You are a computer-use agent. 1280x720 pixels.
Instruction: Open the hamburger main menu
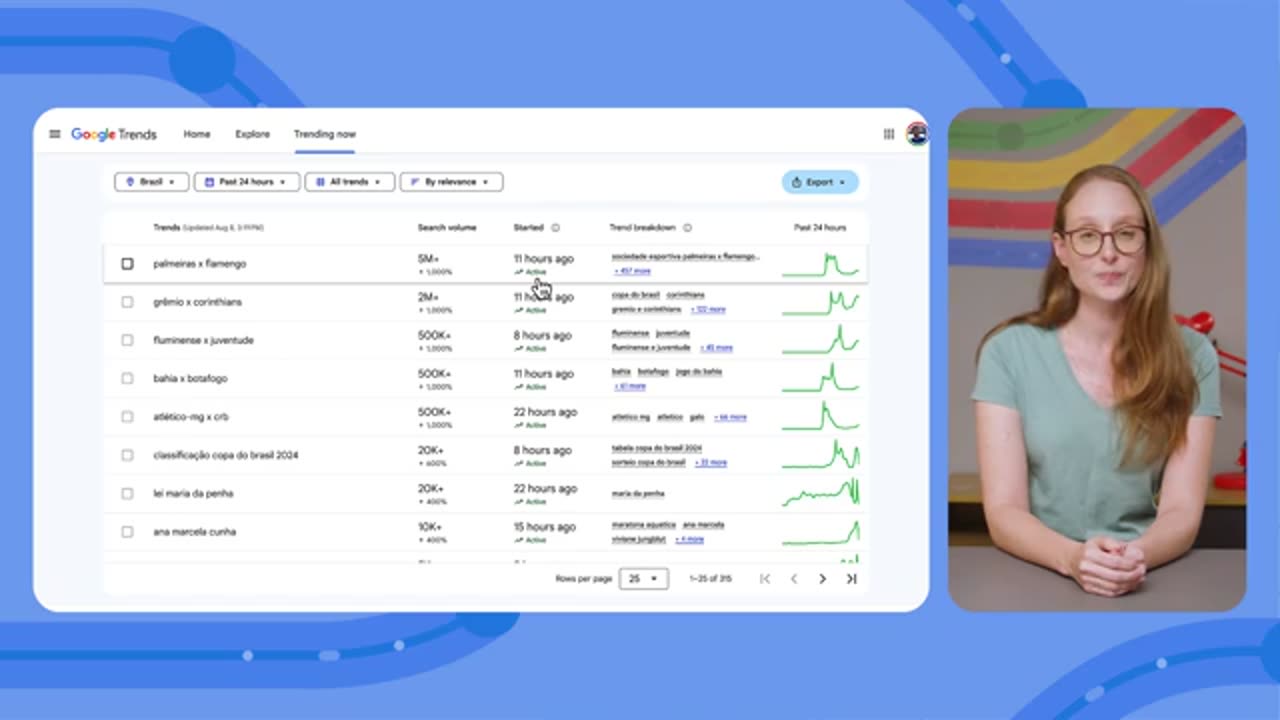pos(55,134)
